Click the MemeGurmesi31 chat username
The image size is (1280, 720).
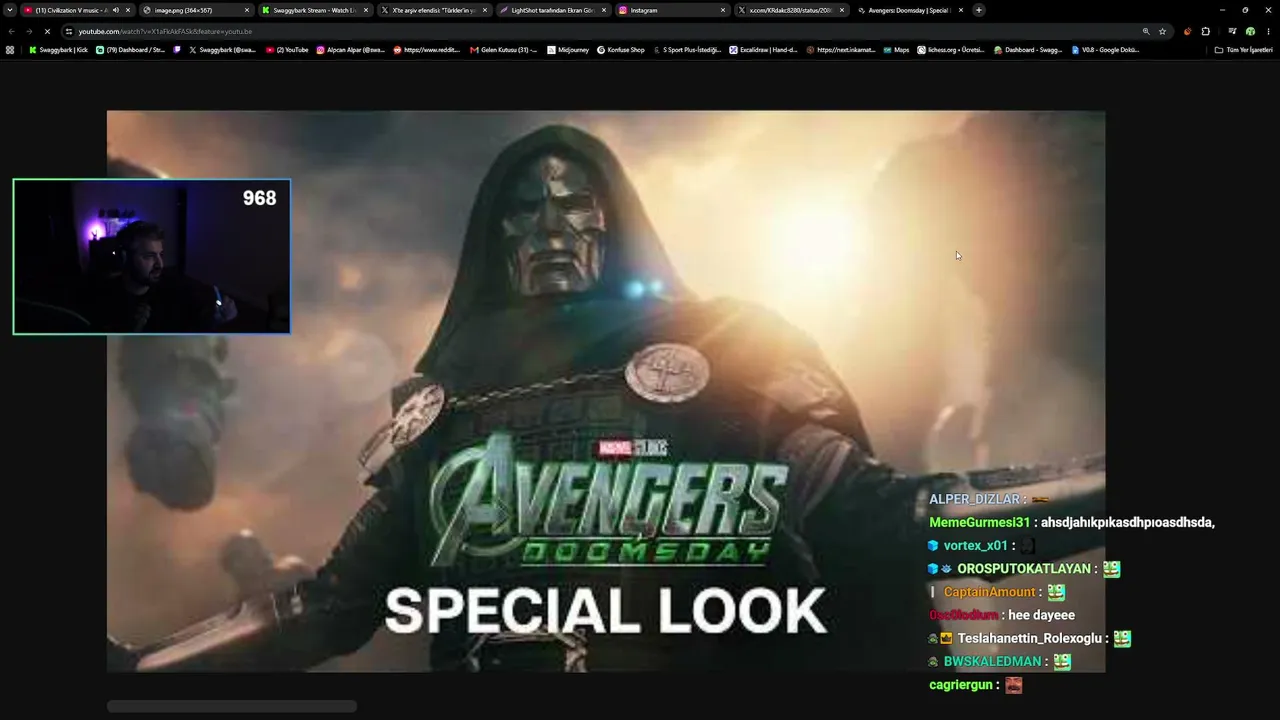979,522
